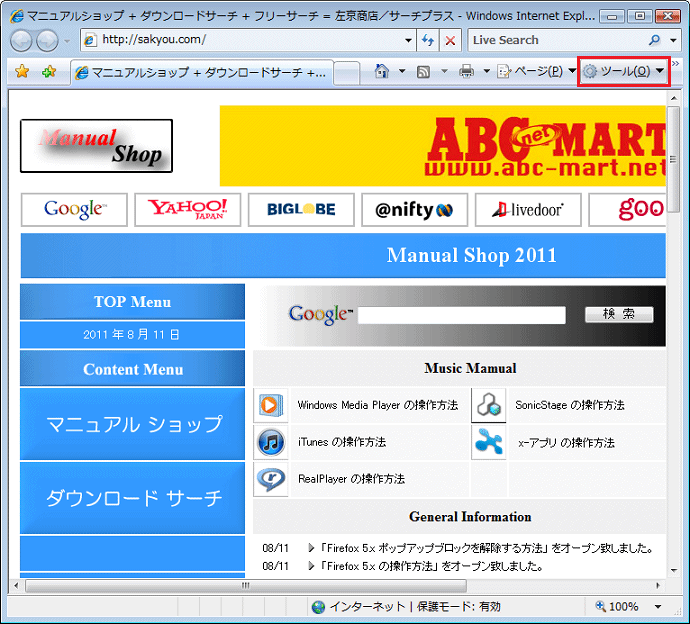Click the horizontal scrollbar thumb
The width and height of the screenshot is (690, 624).
point(246,586)
